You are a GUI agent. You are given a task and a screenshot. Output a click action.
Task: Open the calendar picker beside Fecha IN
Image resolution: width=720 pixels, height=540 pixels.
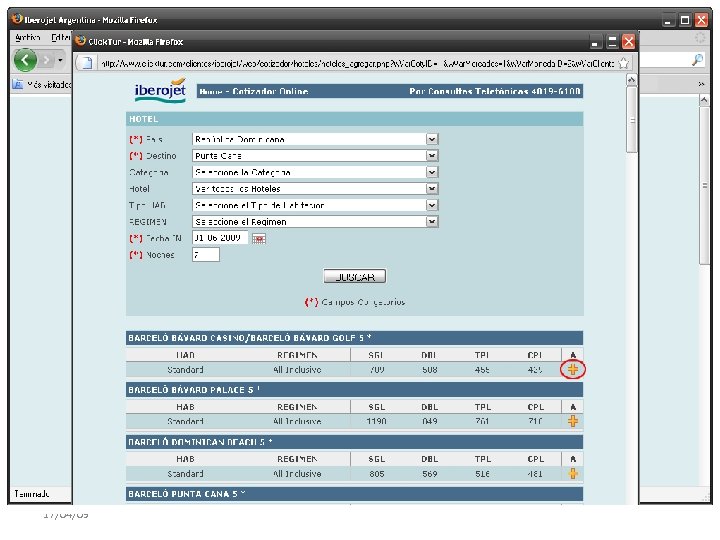(x=259, y=239)
